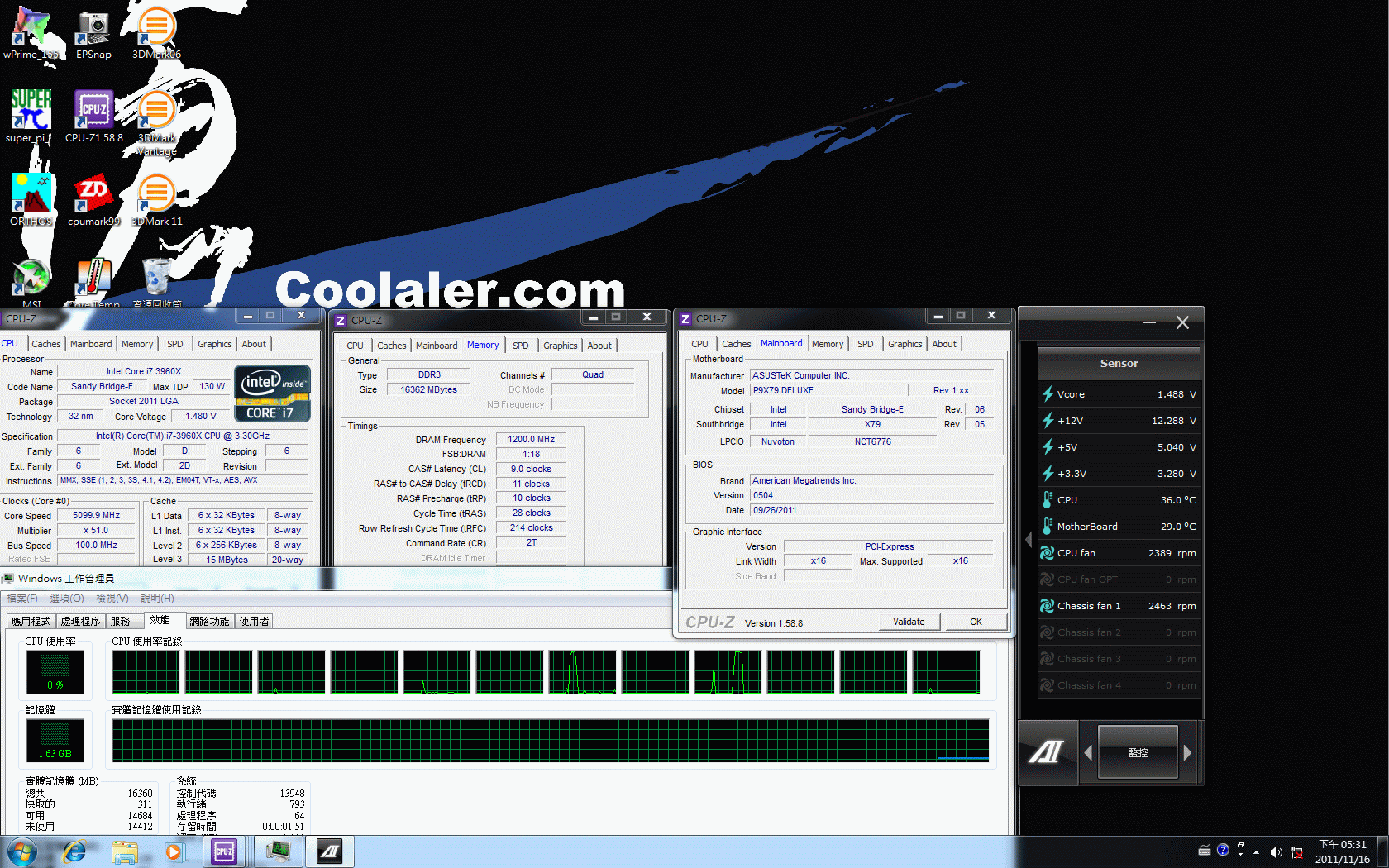Show hidden system tray icons

(1257, 851)
